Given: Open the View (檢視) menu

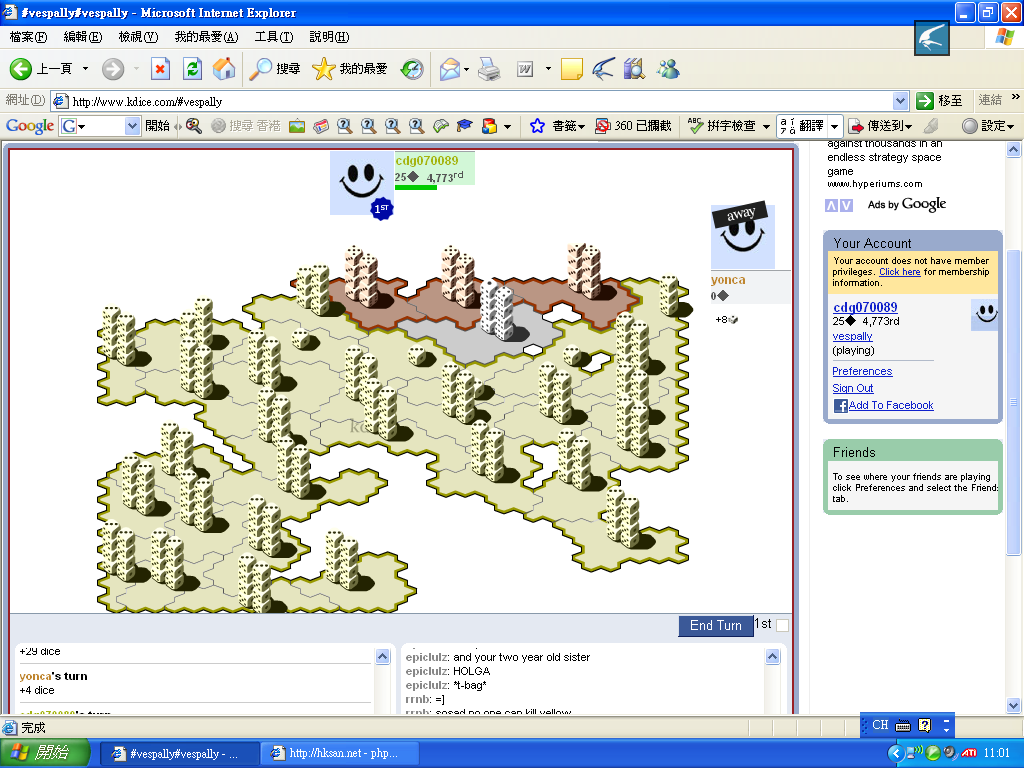Looking at the screenshot, I should coord(138,37).
